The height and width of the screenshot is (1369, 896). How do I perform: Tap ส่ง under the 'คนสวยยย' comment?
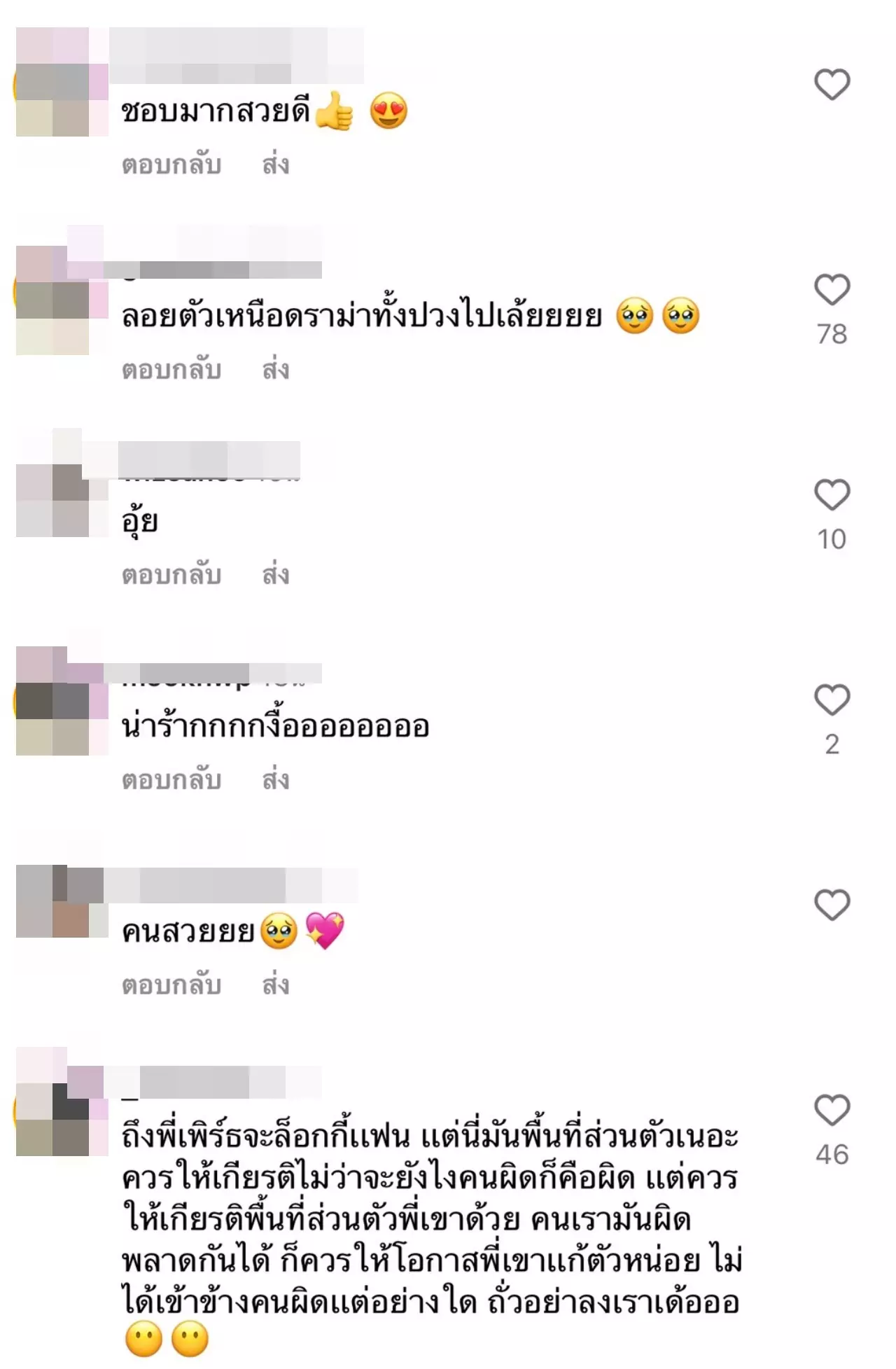[x=276, y=985]
